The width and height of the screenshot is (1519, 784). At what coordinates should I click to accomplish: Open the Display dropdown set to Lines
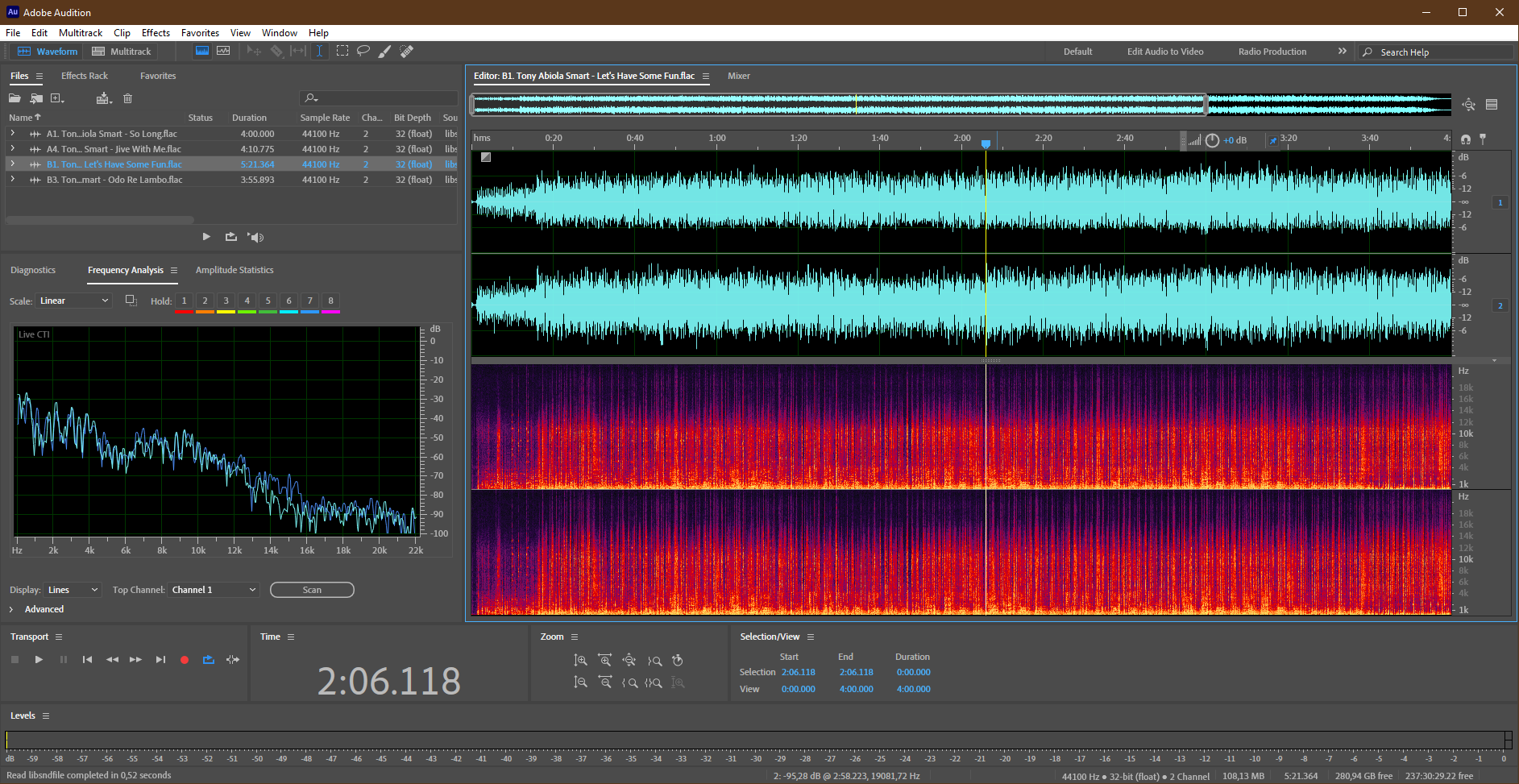tap(73, 590)
